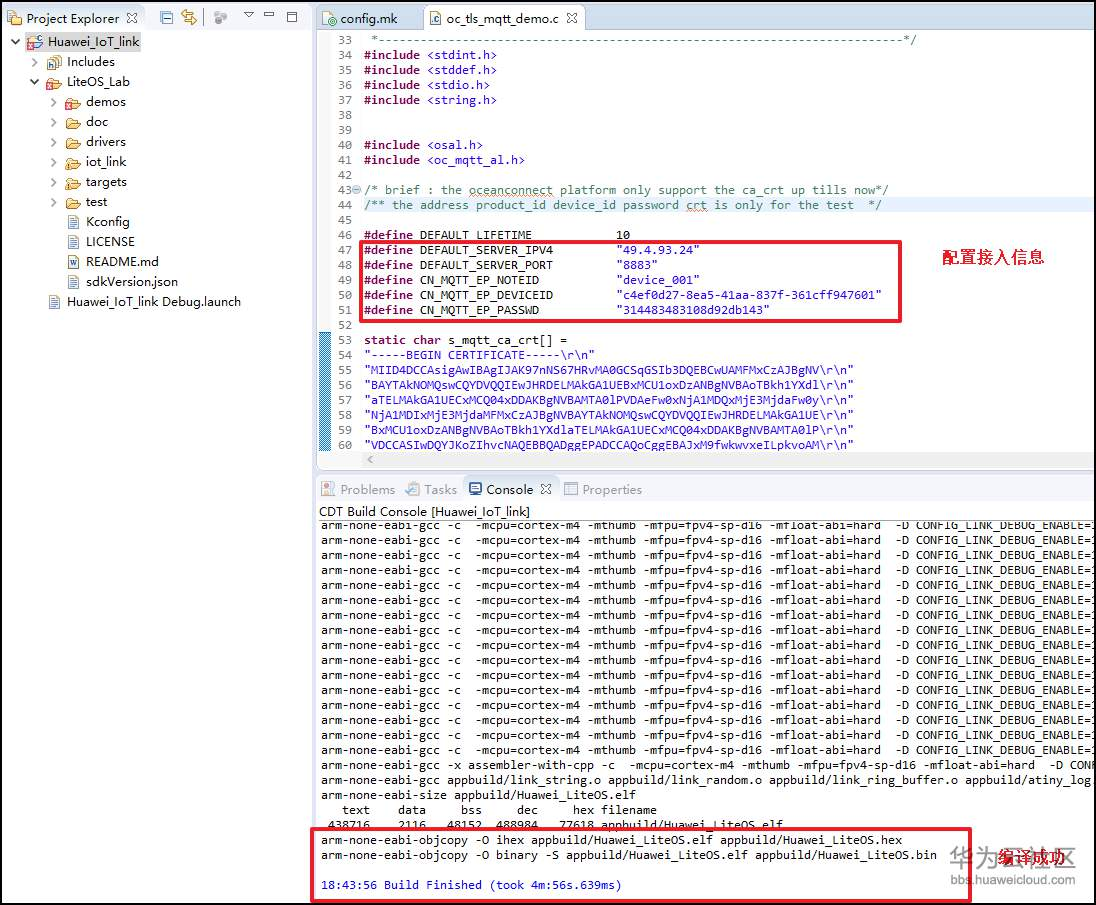
Task: Open the Properties view icon
Action: [572, 489]
